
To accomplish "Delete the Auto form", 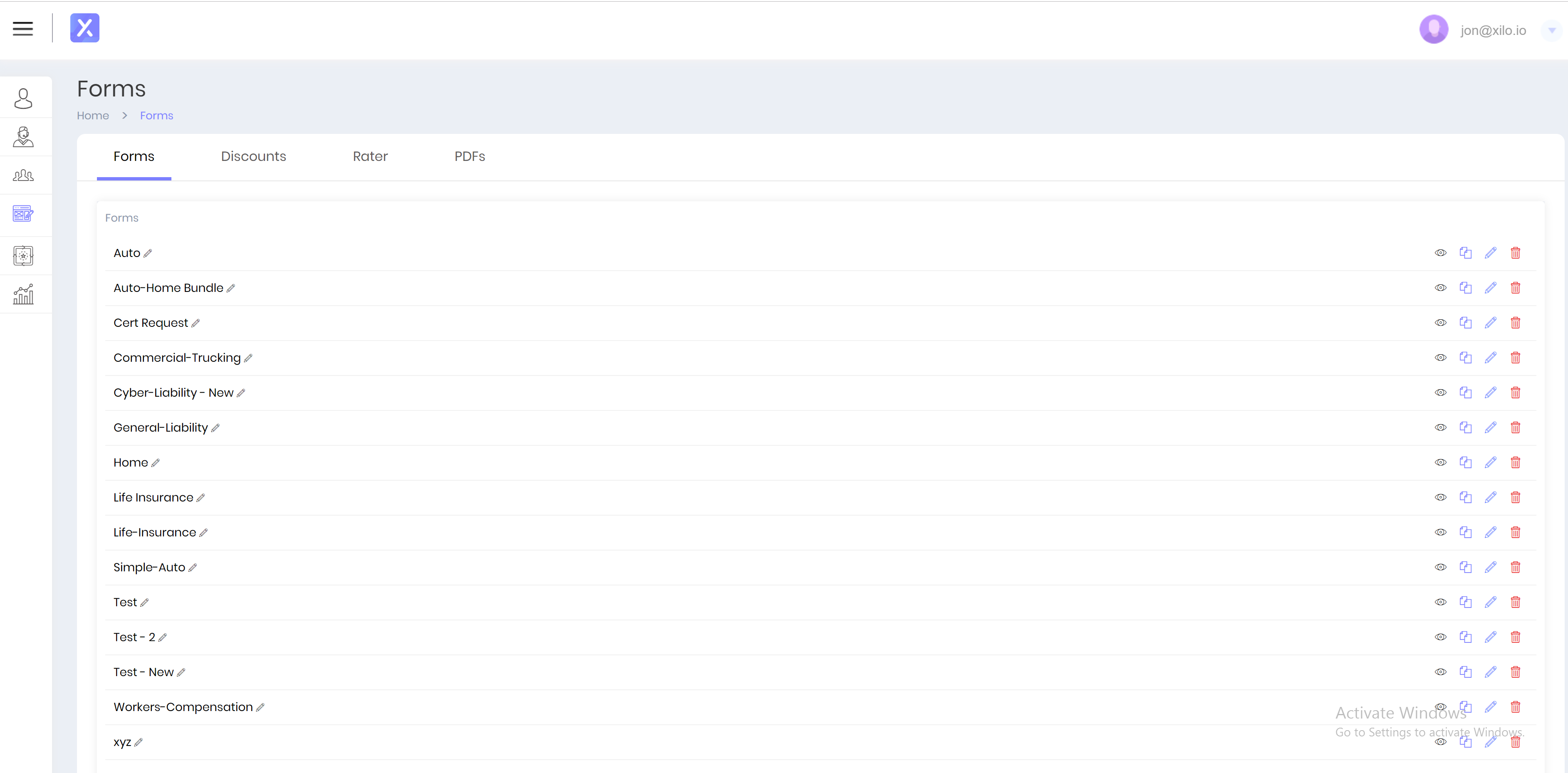I will 1516,253.
